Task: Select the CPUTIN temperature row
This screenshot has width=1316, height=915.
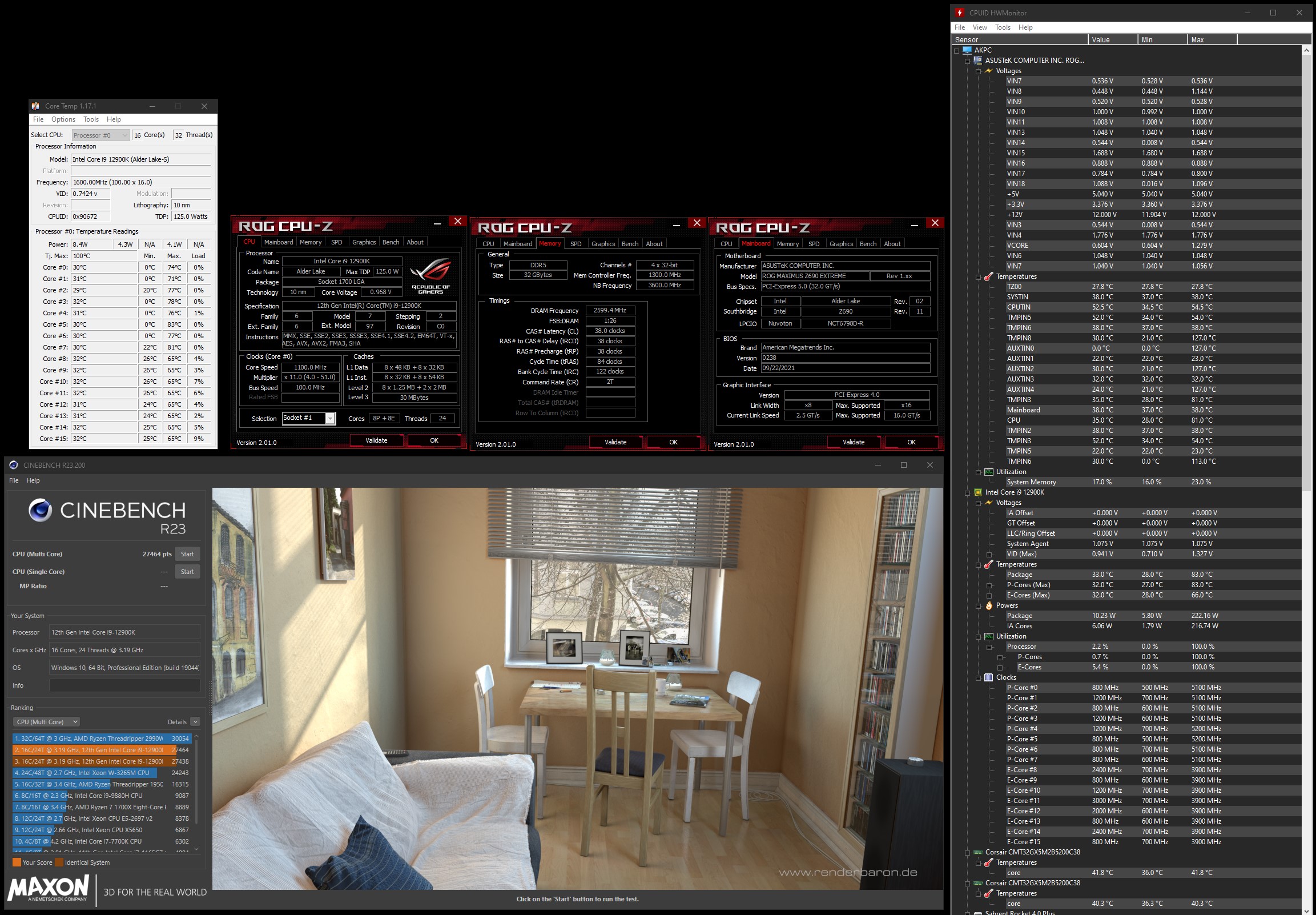Action: point(1153,307)
